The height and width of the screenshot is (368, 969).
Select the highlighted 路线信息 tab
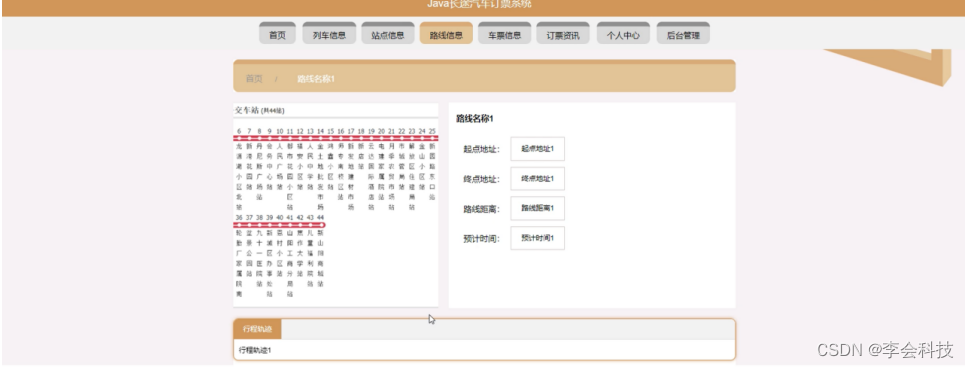coord(446,34)
